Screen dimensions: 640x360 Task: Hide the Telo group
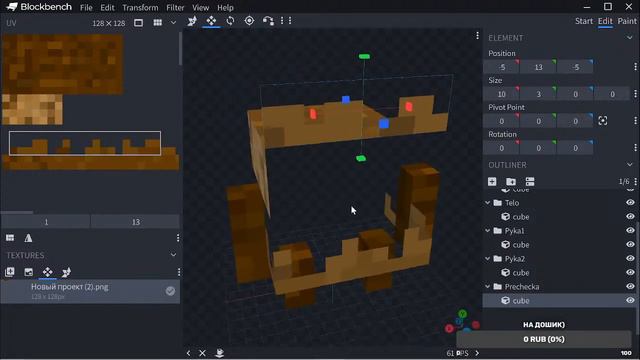[x=630, y=202]
